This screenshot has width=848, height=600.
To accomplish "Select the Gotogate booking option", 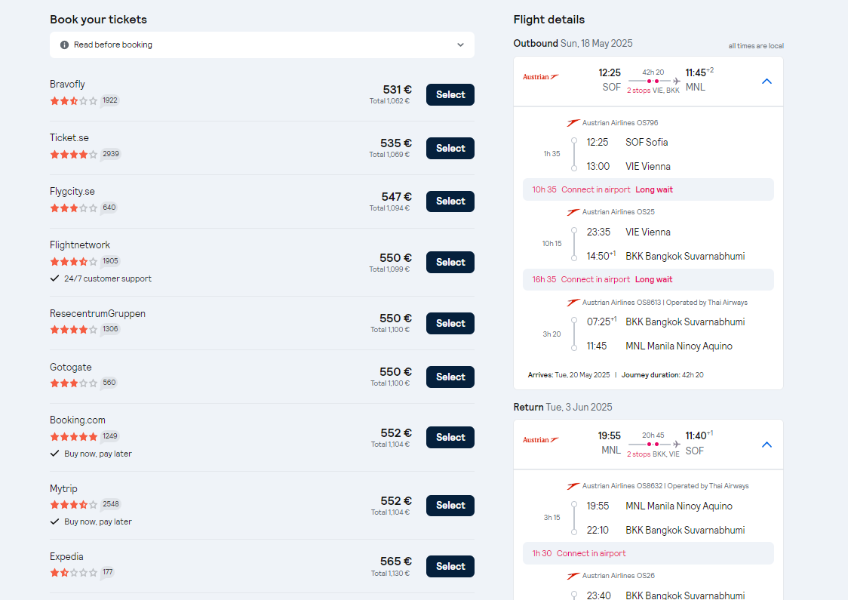I will (450, 377).
